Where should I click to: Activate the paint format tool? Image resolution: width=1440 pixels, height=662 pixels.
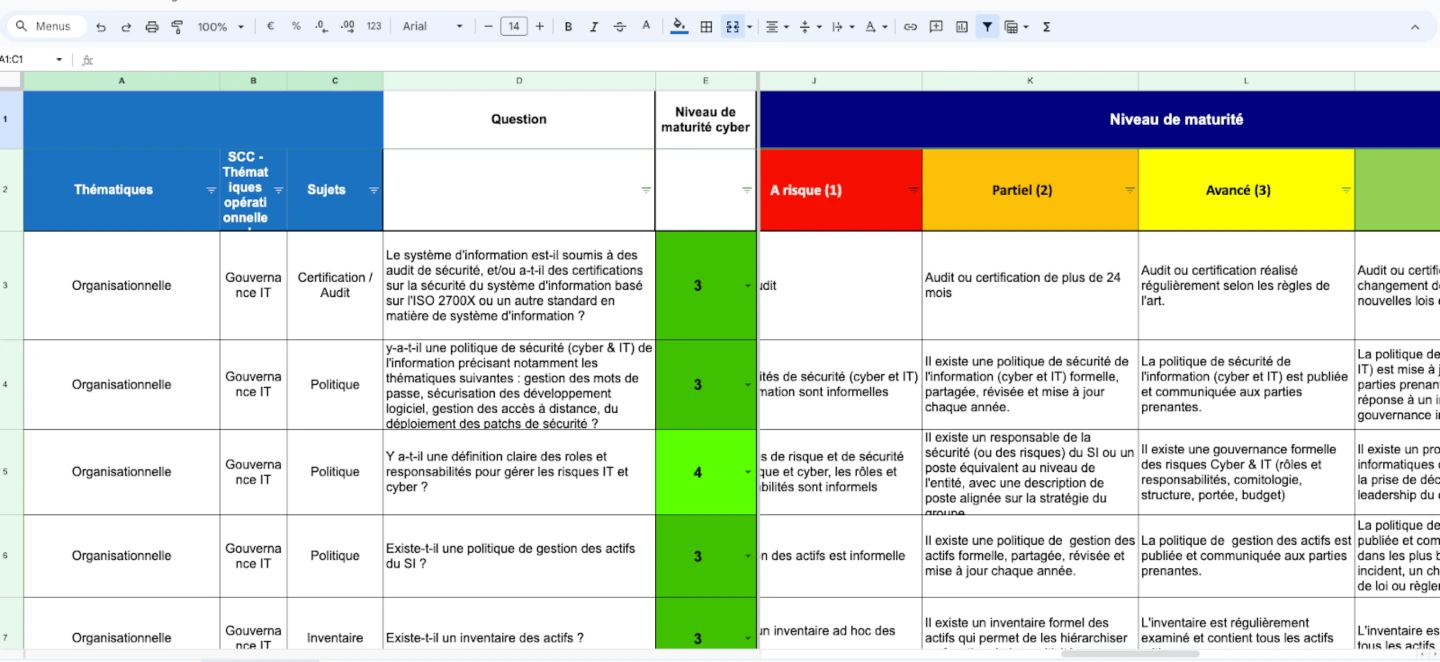[x=177, y=27]
